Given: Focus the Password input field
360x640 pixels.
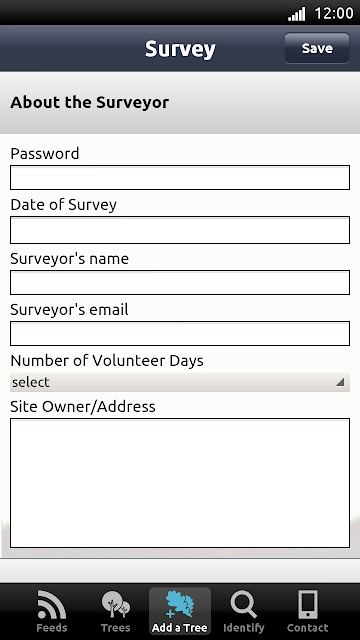Looking at the screenshot, I should point(180,178).
